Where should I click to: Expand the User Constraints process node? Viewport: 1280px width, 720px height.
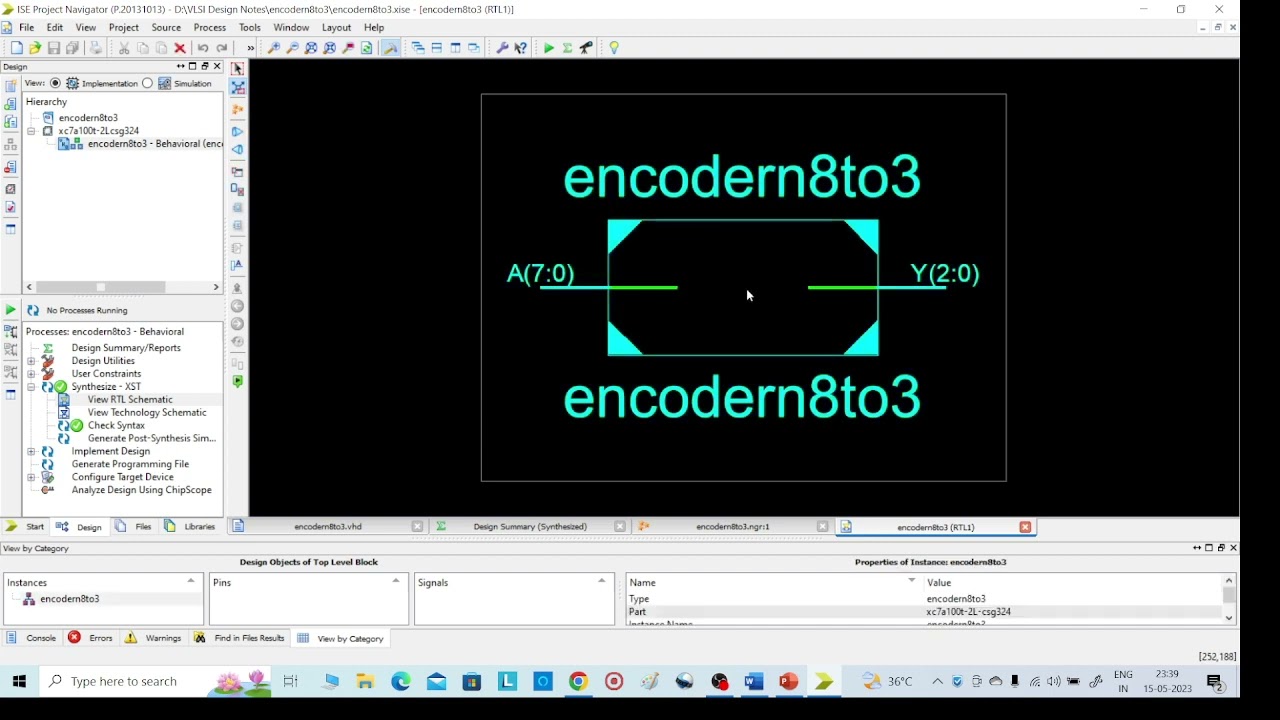(31, 374)
